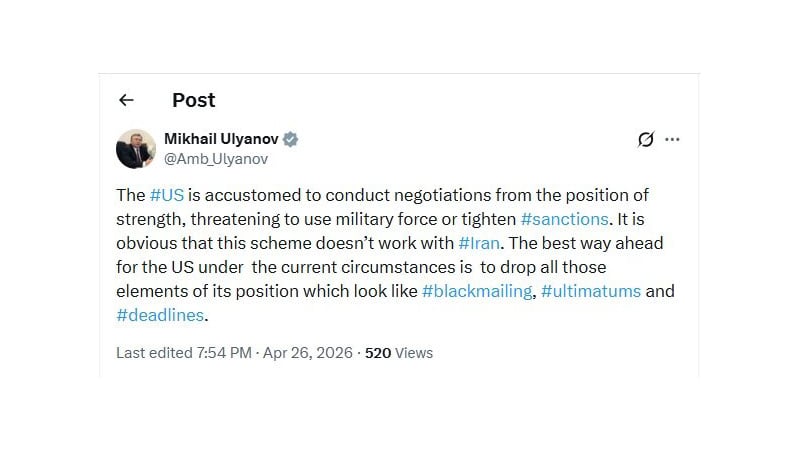Click the Post header title
The height and width of the screenshot is (450, 800).
coord(193,100)
